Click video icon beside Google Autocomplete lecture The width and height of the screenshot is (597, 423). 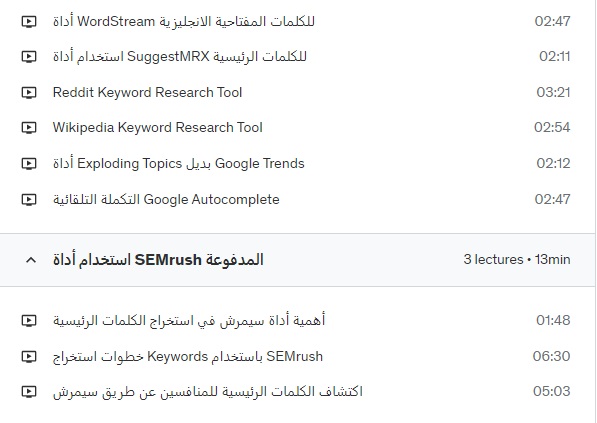click(29, 200)
